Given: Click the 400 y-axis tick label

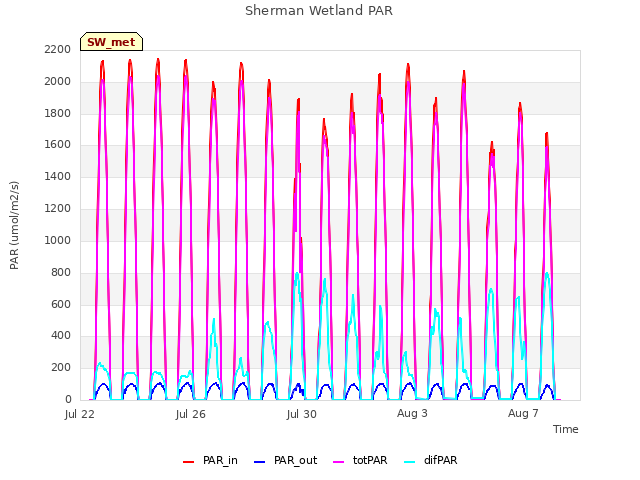Looking at the screenshot, I should pyautogui.click(x=61, y=336).
